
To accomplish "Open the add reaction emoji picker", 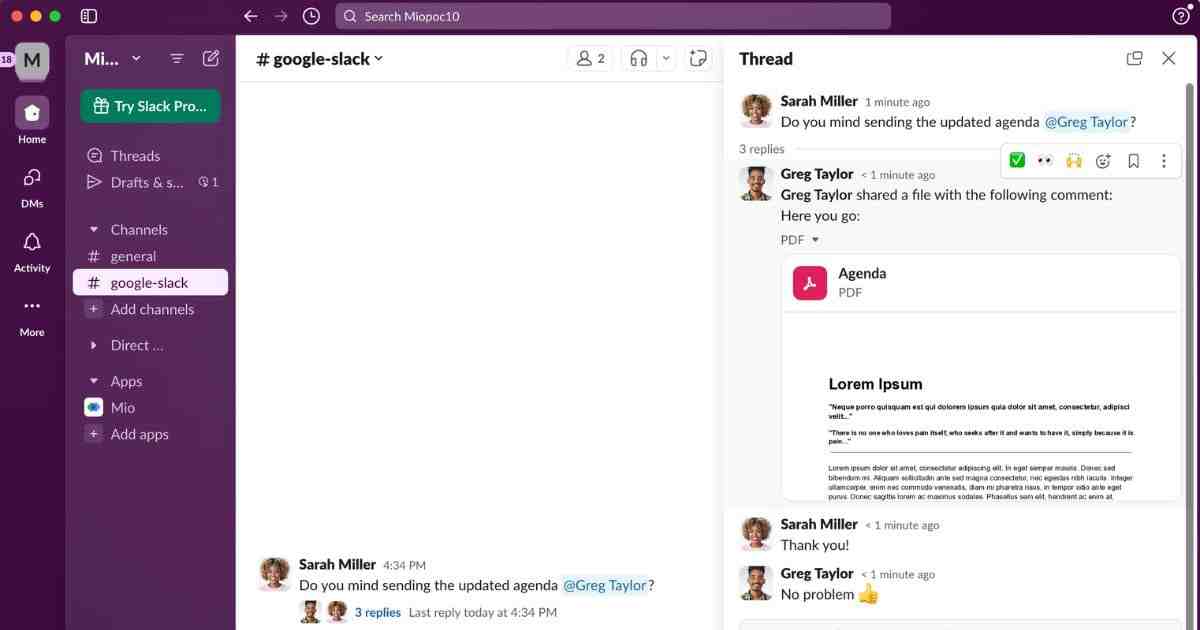I will (x=1103, y=161).
